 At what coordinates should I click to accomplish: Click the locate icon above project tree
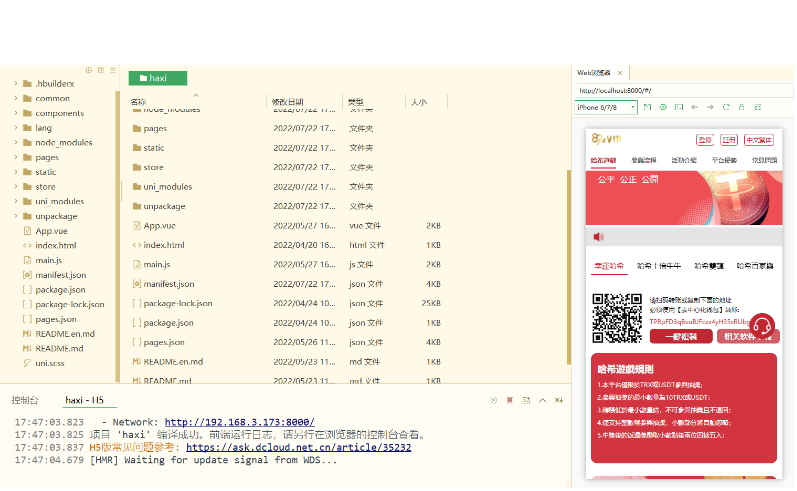tap(88, 70)
